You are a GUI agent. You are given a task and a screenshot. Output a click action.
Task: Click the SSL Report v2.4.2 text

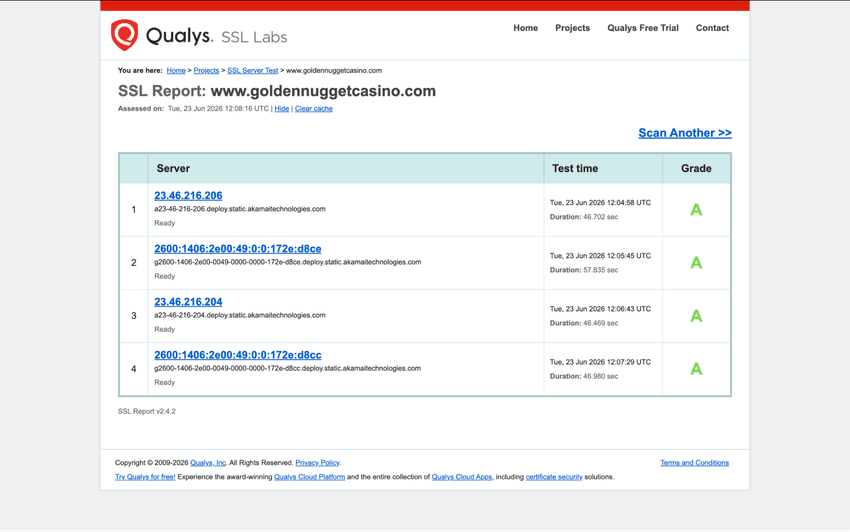pos(147,411)
